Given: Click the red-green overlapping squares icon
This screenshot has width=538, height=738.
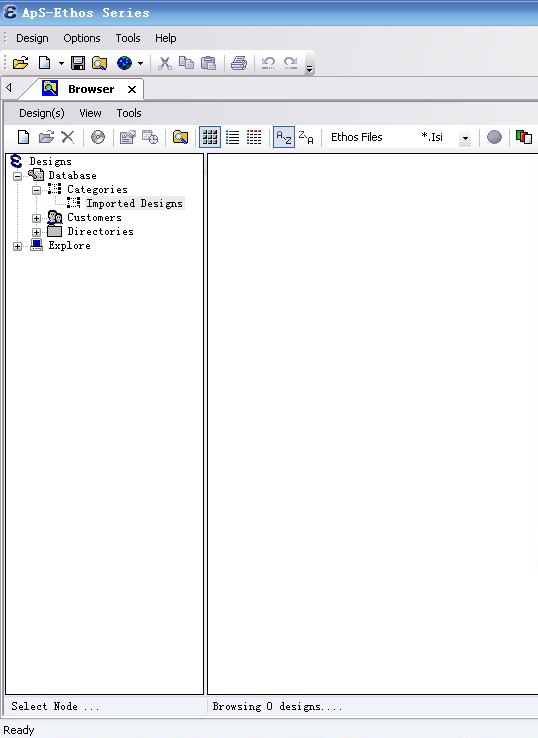Looking at the screenshot, I should (524, 137).
